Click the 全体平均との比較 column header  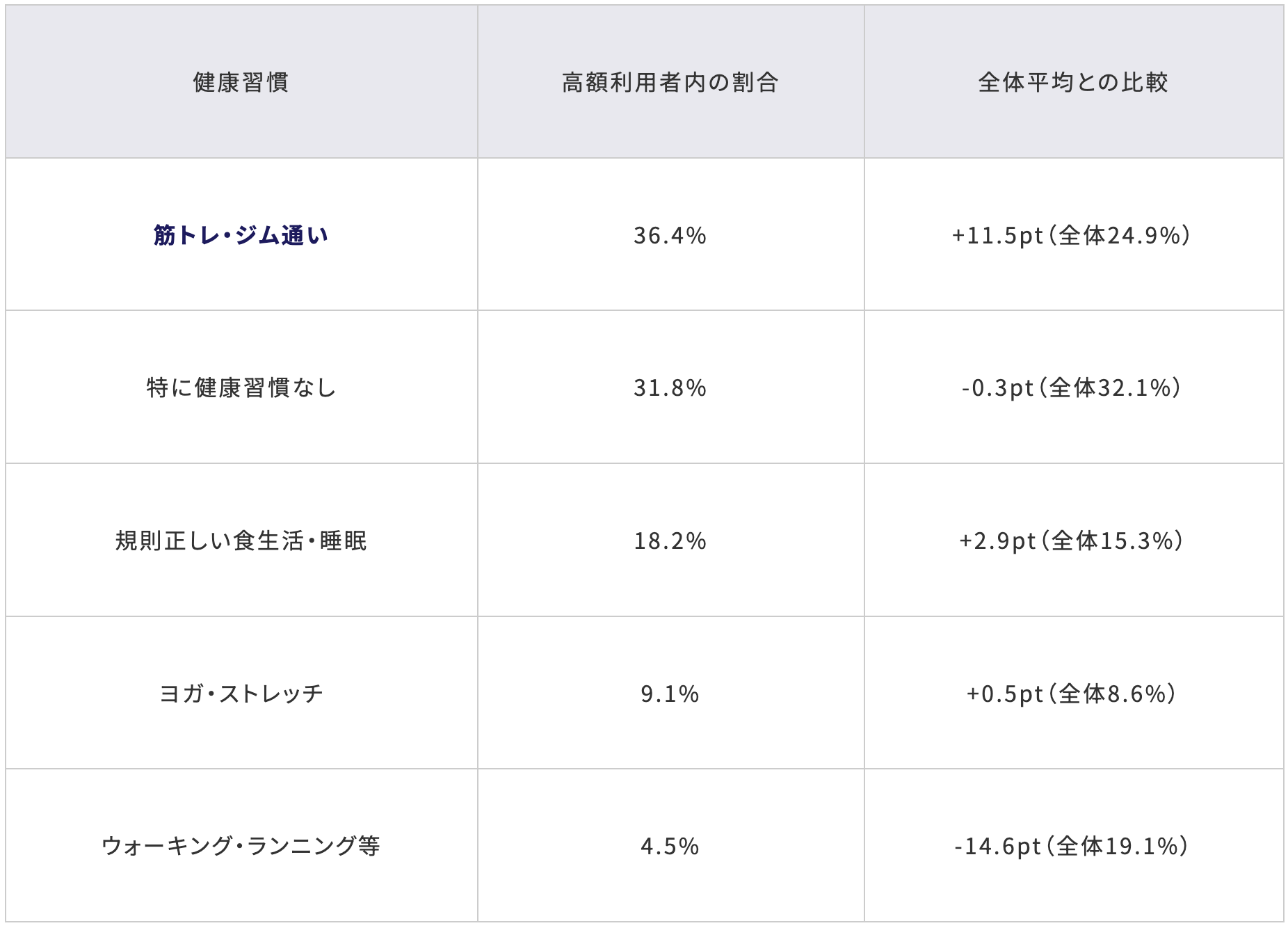point(1072,82)
